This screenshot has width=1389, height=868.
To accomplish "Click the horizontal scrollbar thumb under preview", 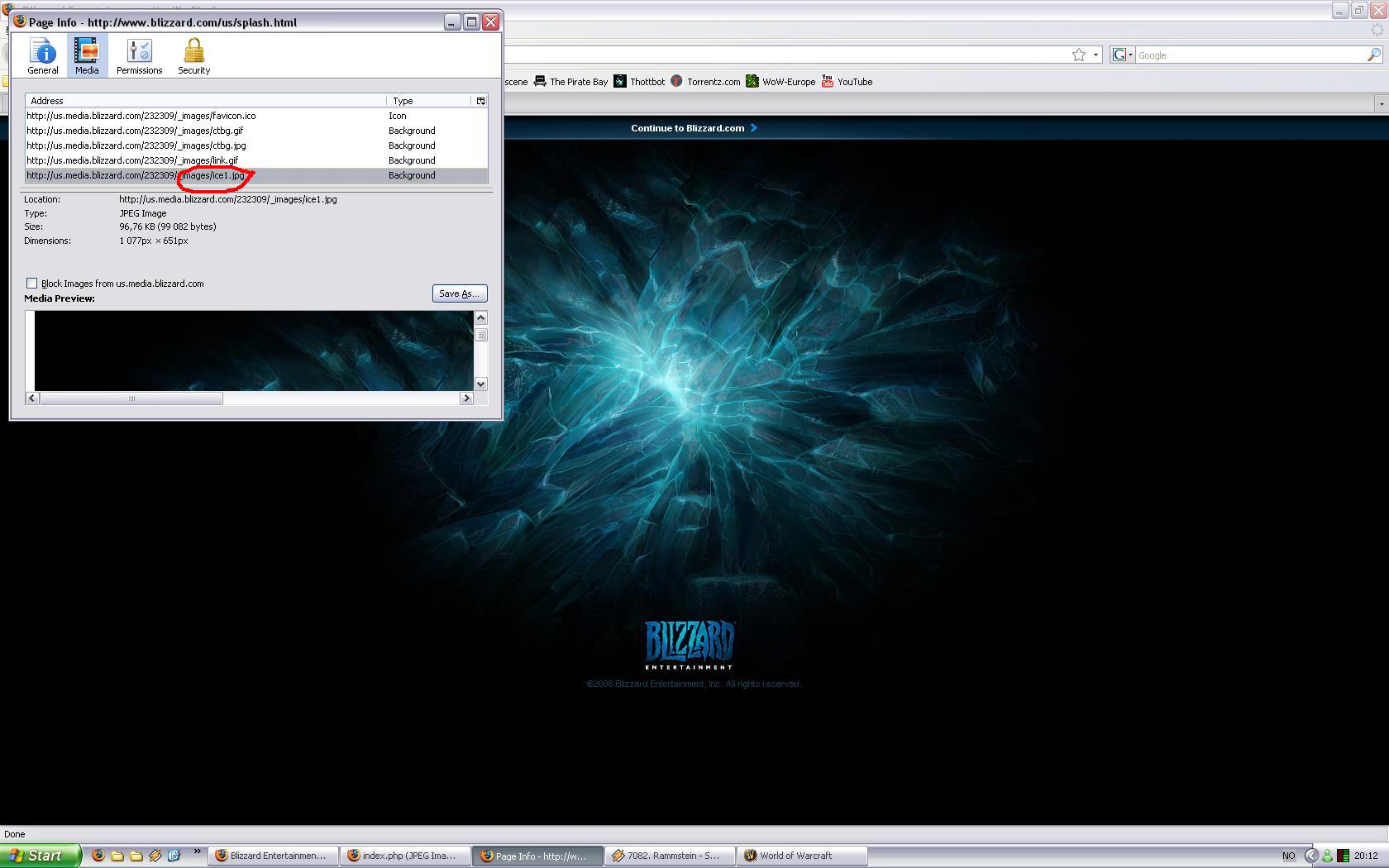I will click(131, 398).
